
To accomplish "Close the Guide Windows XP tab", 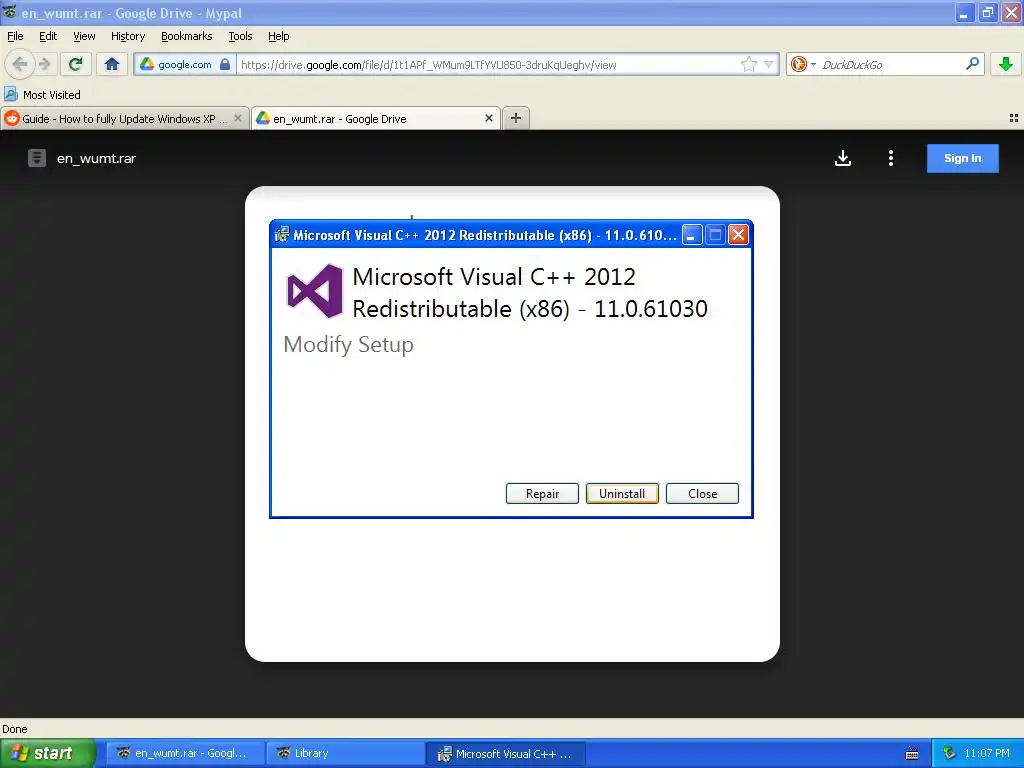I will (238, 118).
